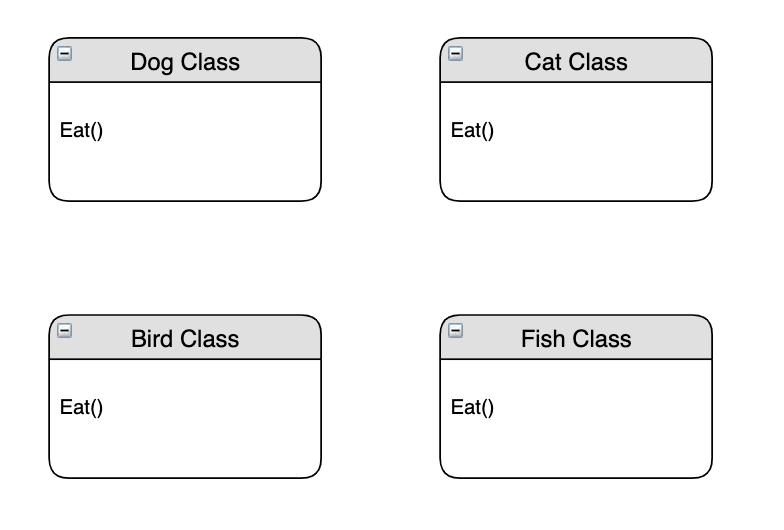
Task: Click the Eat() method in Bird Class
Action: (82, 407)
